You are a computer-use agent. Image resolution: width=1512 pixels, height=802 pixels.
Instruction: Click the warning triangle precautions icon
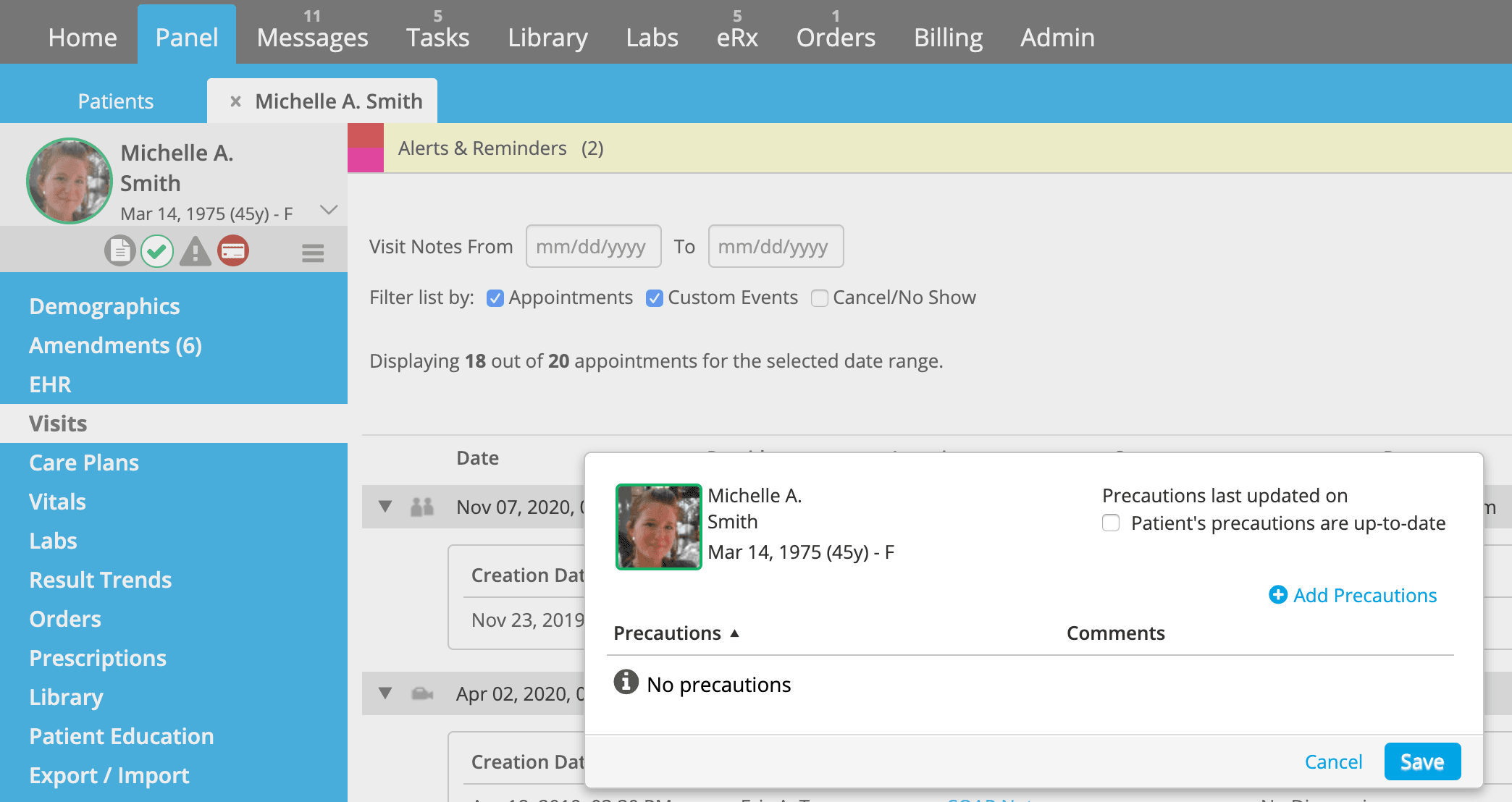coord(196,251)
